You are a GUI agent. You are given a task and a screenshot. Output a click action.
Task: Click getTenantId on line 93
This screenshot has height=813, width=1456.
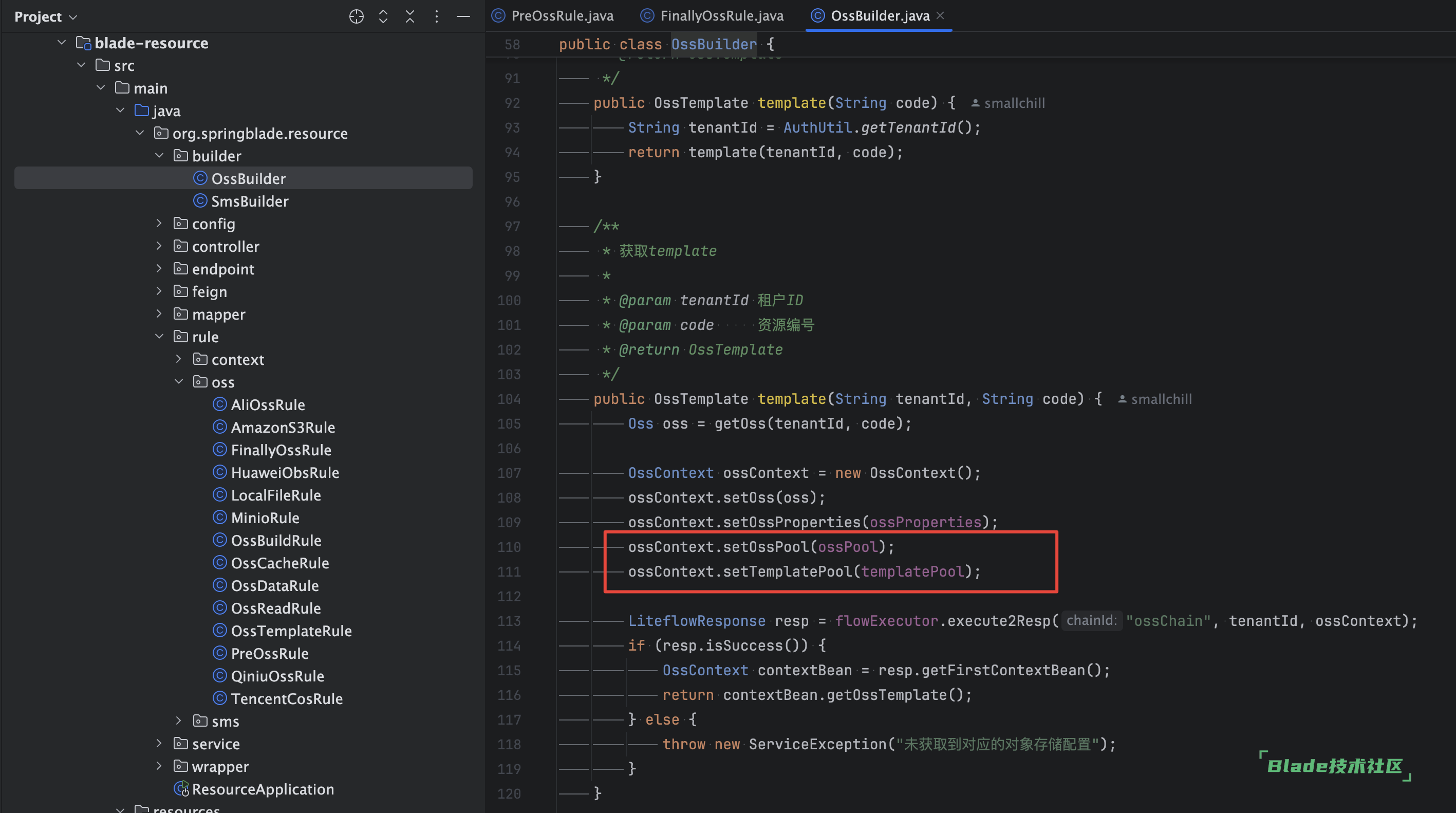click(x=908, y=127)
